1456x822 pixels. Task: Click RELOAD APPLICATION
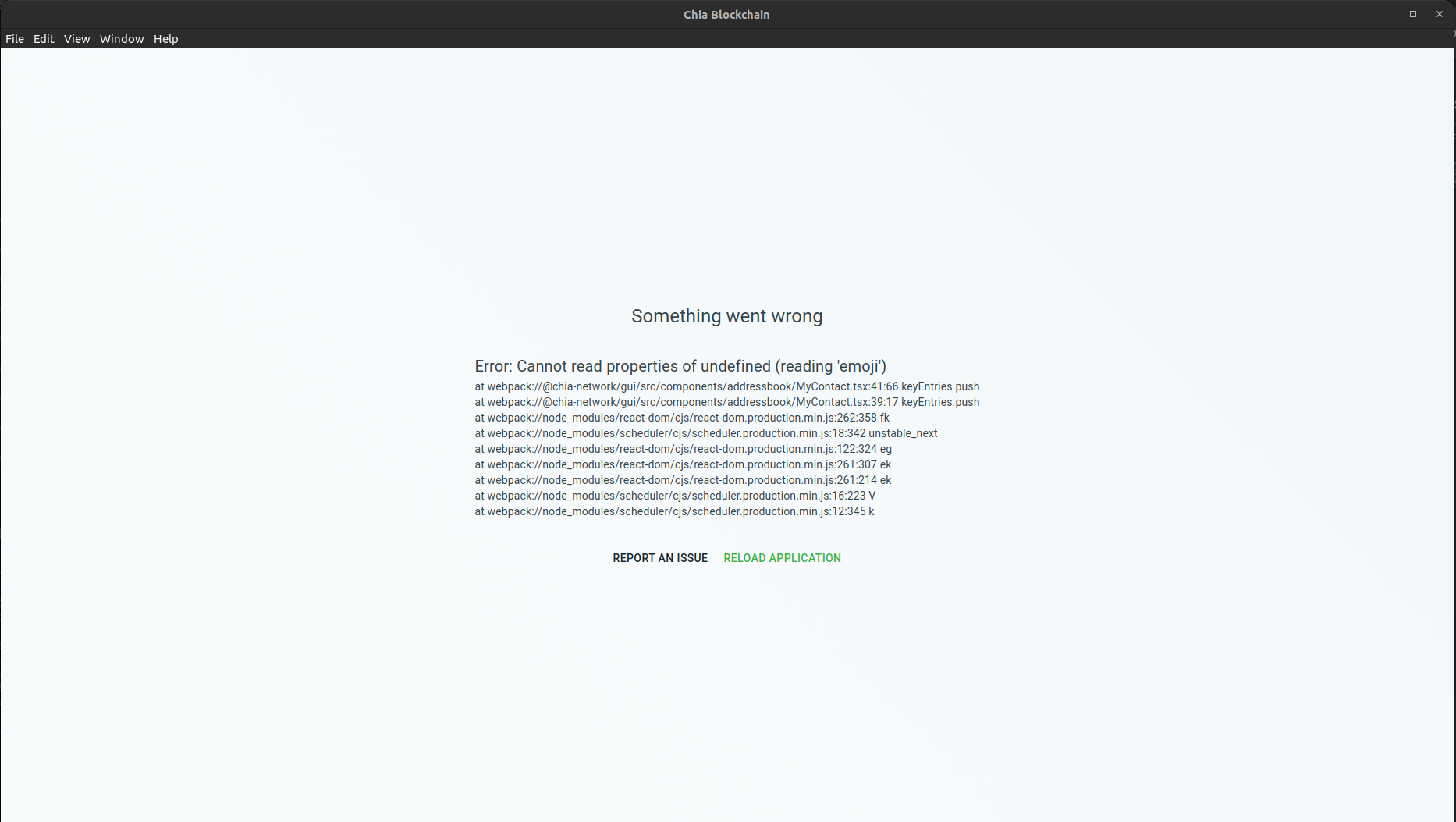pyautogui.click(x=781, y=557)
